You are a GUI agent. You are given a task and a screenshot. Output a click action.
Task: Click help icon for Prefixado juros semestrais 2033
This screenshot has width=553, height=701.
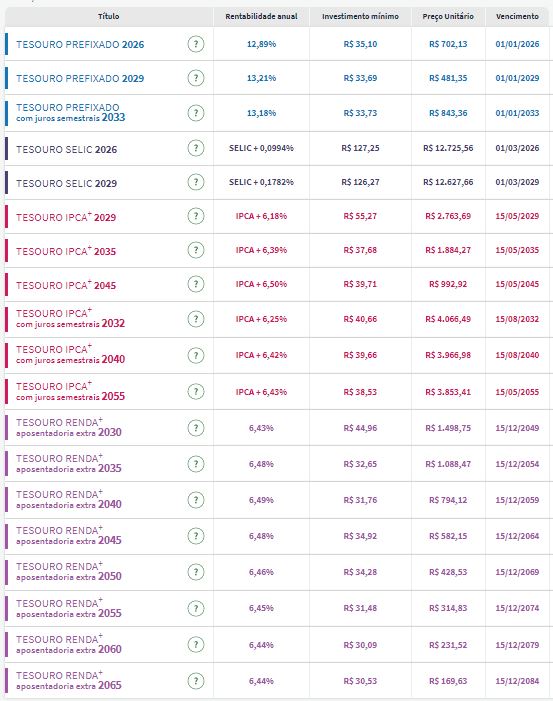(196, 113)
